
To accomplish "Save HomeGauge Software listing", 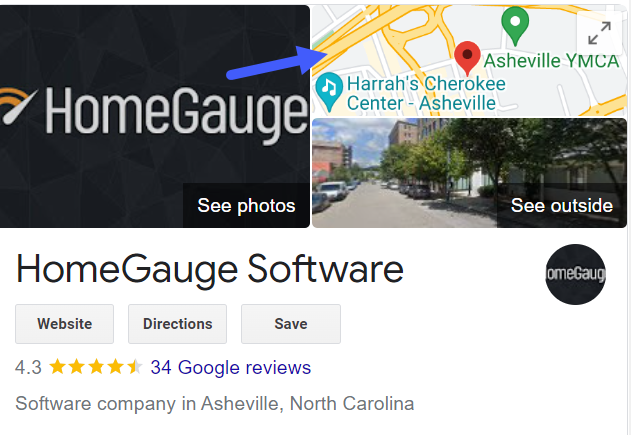I will (x=291, y=324).
